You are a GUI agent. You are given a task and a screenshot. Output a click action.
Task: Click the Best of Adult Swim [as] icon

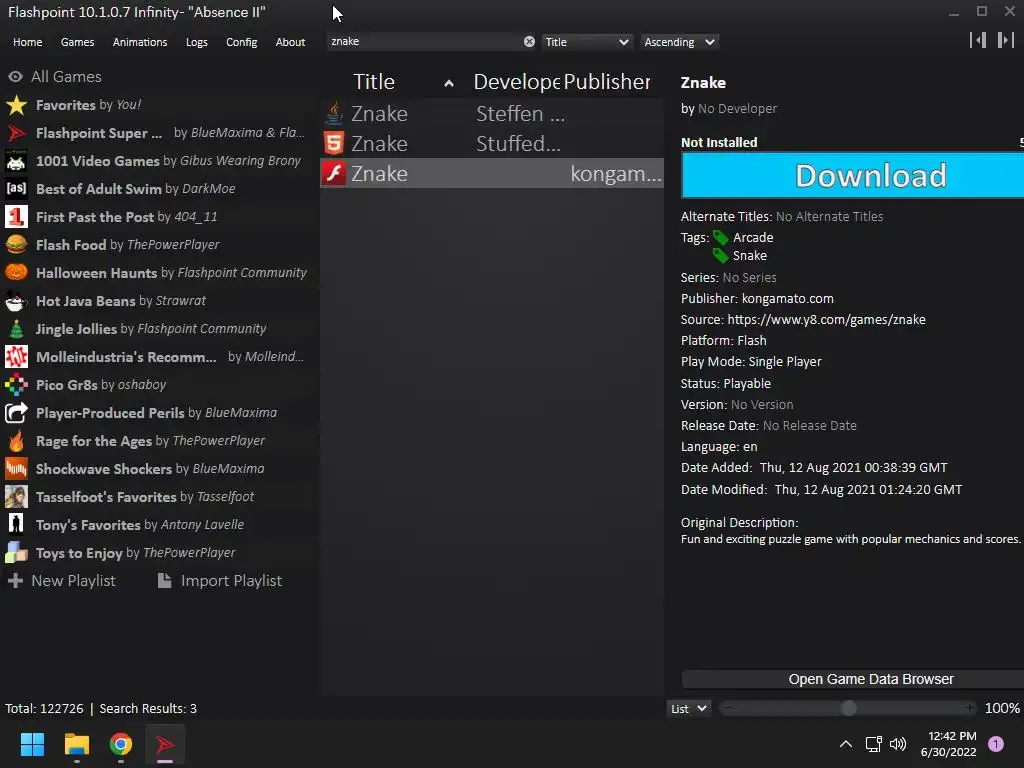point(16,189)
